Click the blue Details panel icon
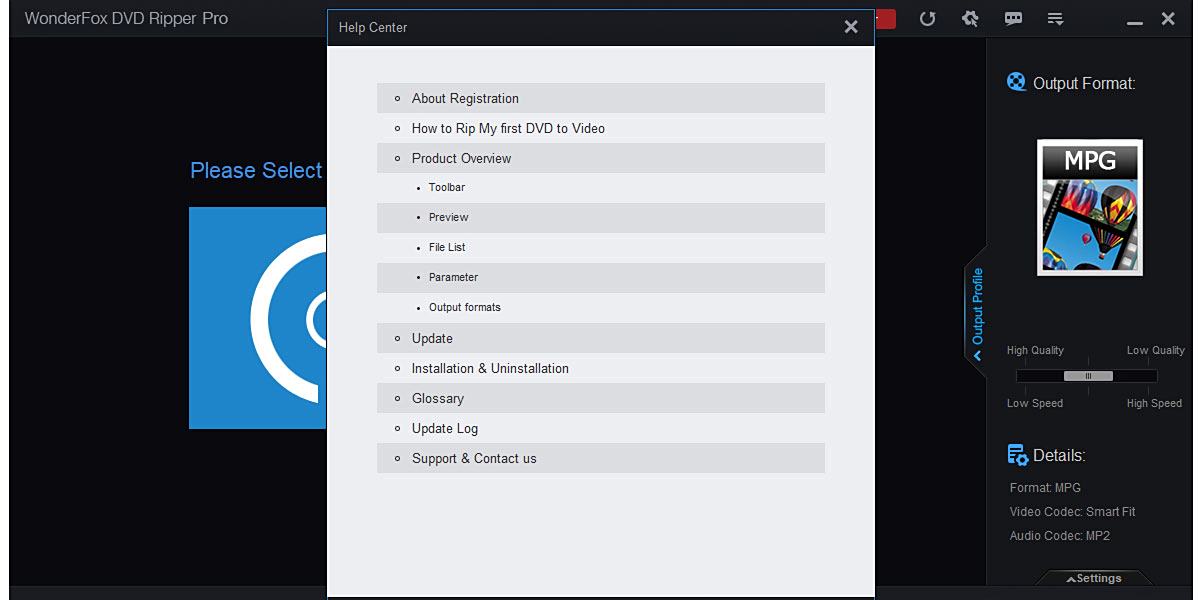 (x=1017, y=454)
